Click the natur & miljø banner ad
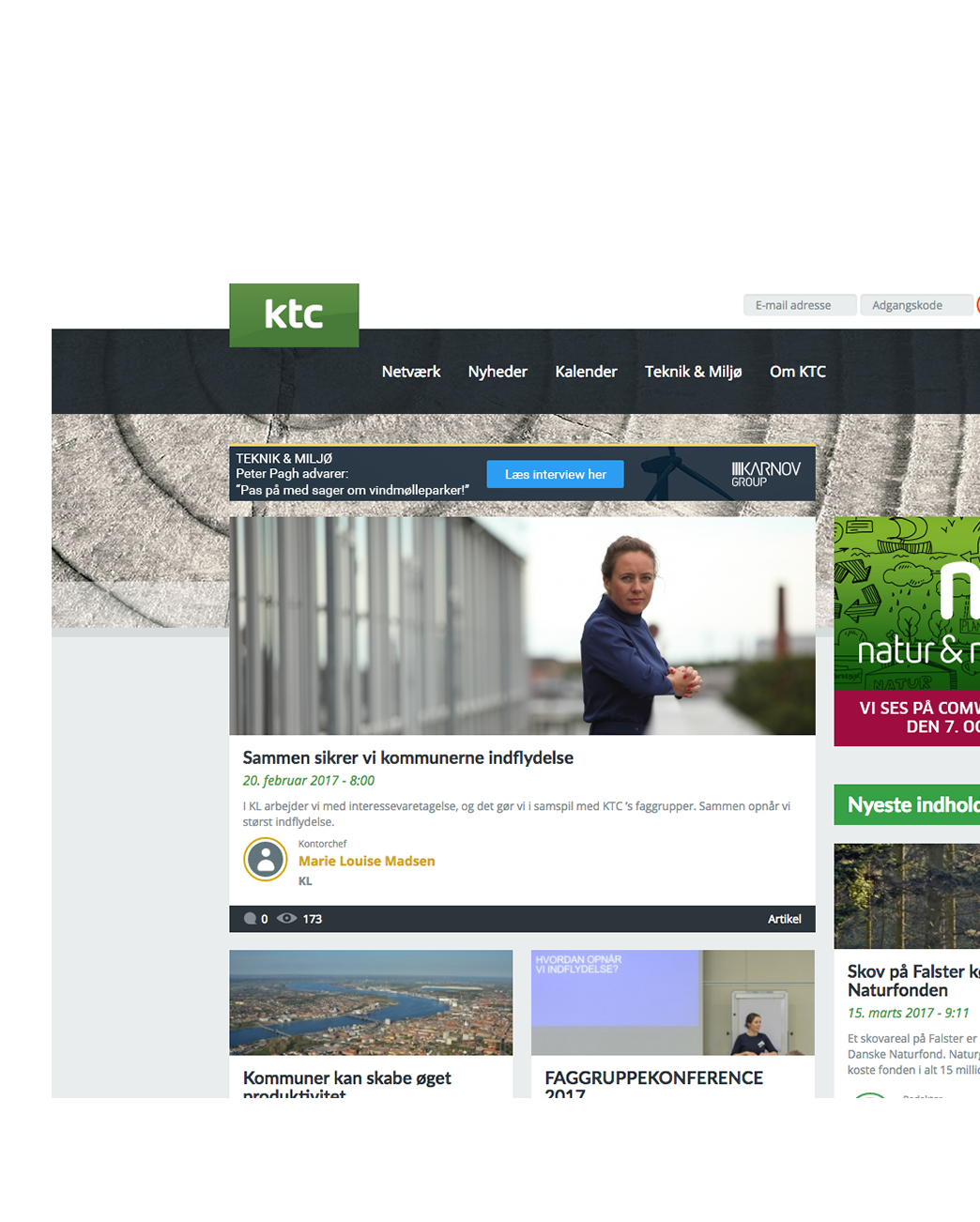The width and height of the screenshot is (980, 1222). pyautogui.click(x=907, y=631)
